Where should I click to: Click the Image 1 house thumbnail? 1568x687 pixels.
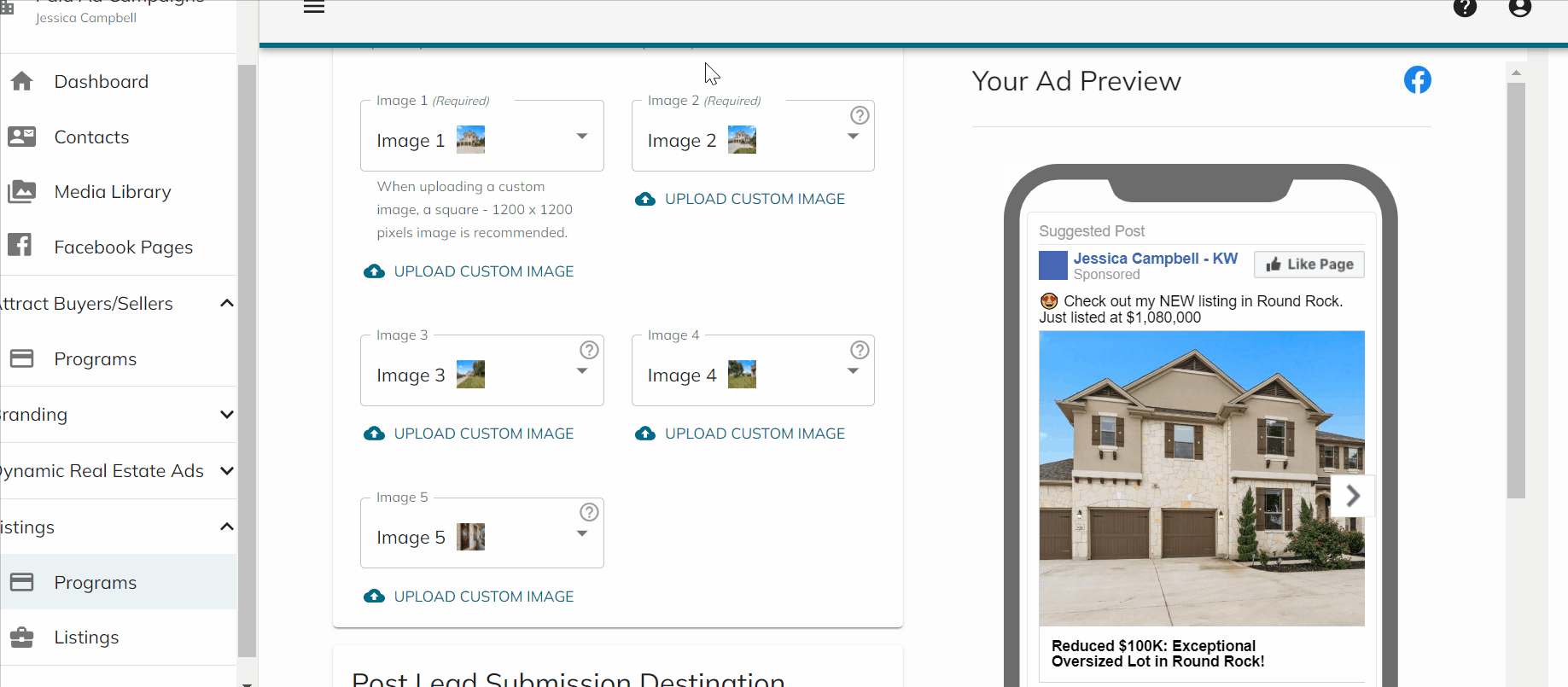click(470, 140)
